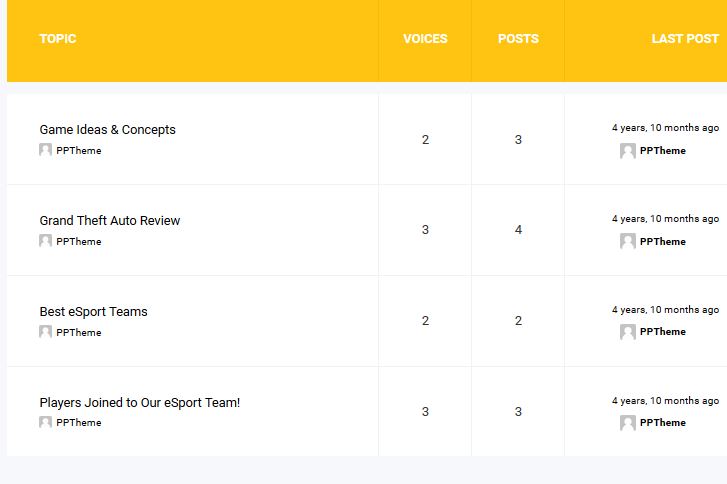The height and width of the screenshot is (484, 727).
Task: Click author avatar under Game Ideas & Concepts
Action: coord(45,150)
